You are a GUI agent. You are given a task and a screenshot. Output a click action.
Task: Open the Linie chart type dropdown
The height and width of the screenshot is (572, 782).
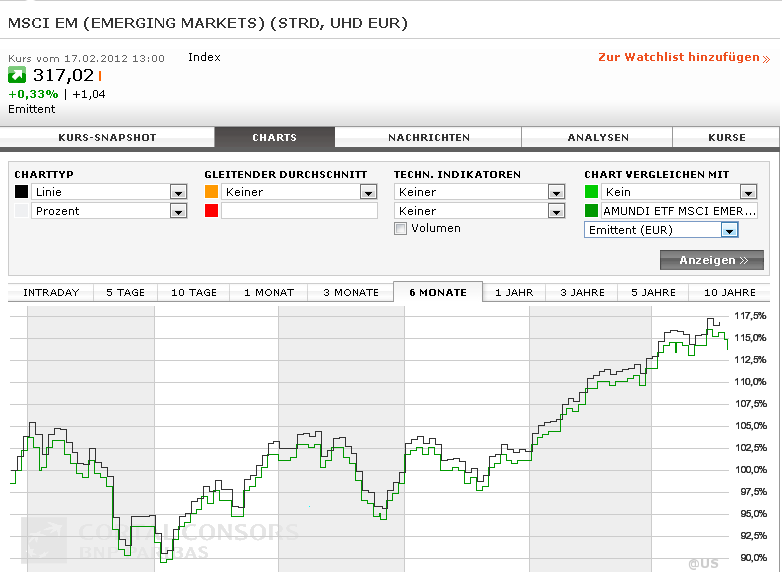(178, 192)
